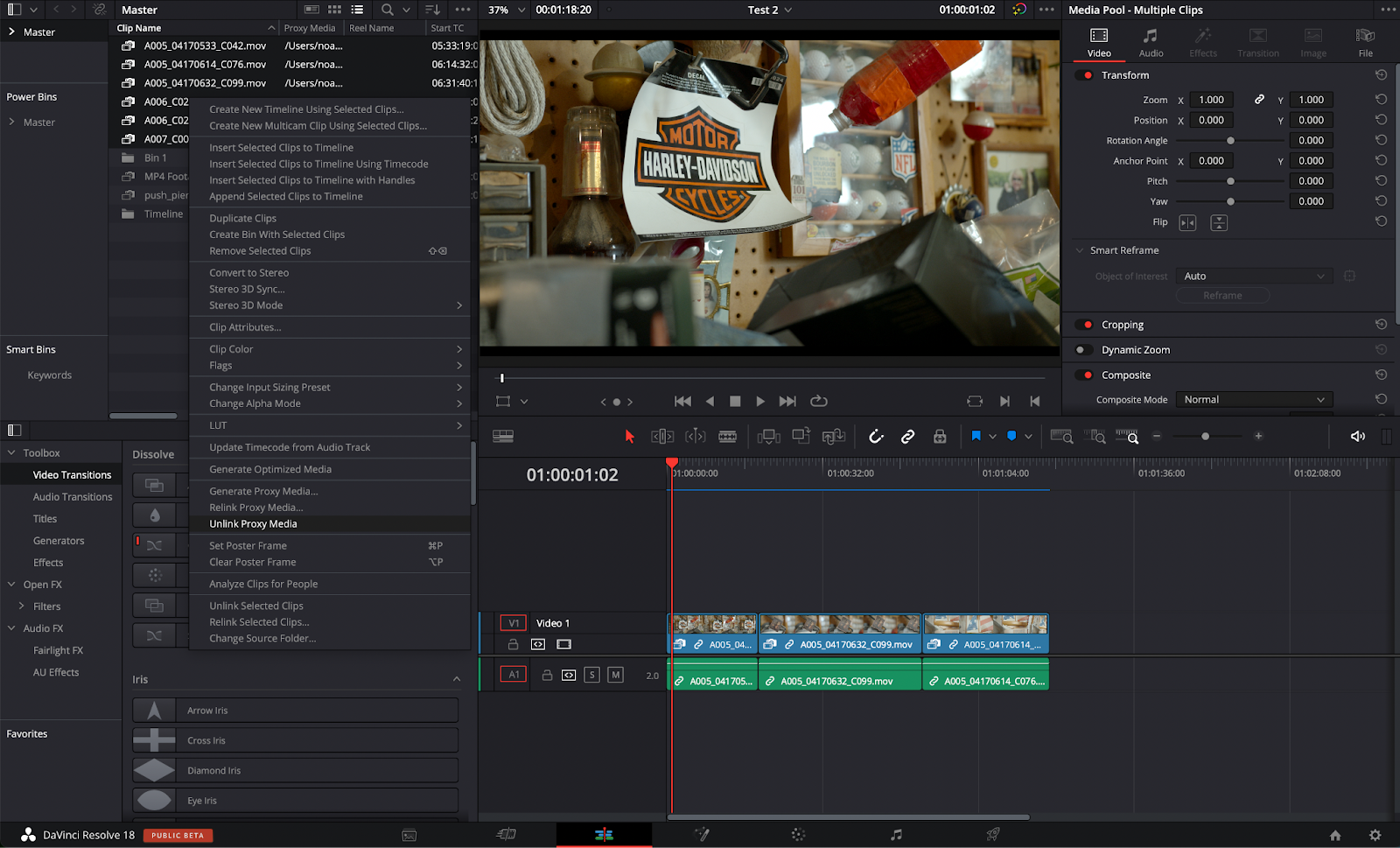Search the media pool with magnifier icon

tap(387, 10)
